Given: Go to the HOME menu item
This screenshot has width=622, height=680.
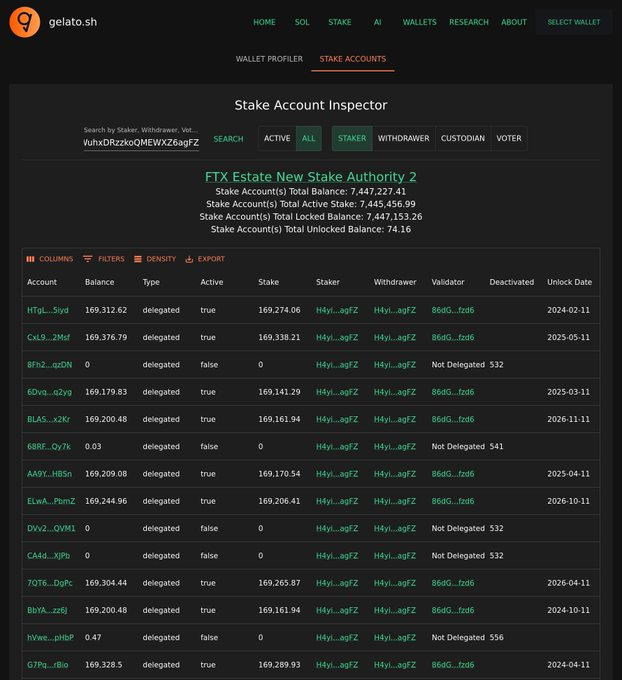Looking at the screenshot, I should click(264, 22).
